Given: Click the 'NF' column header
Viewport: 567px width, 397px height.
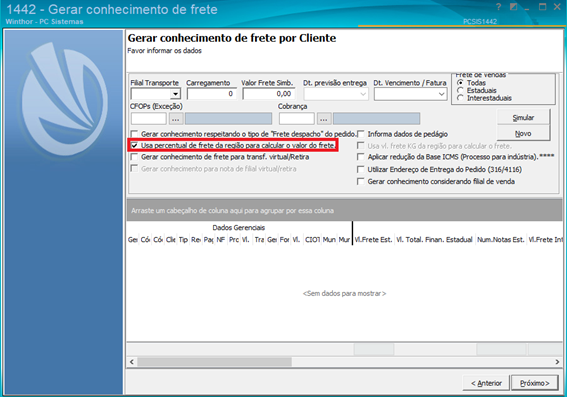Looking at the screenshot, I should [x=221, y=240].
